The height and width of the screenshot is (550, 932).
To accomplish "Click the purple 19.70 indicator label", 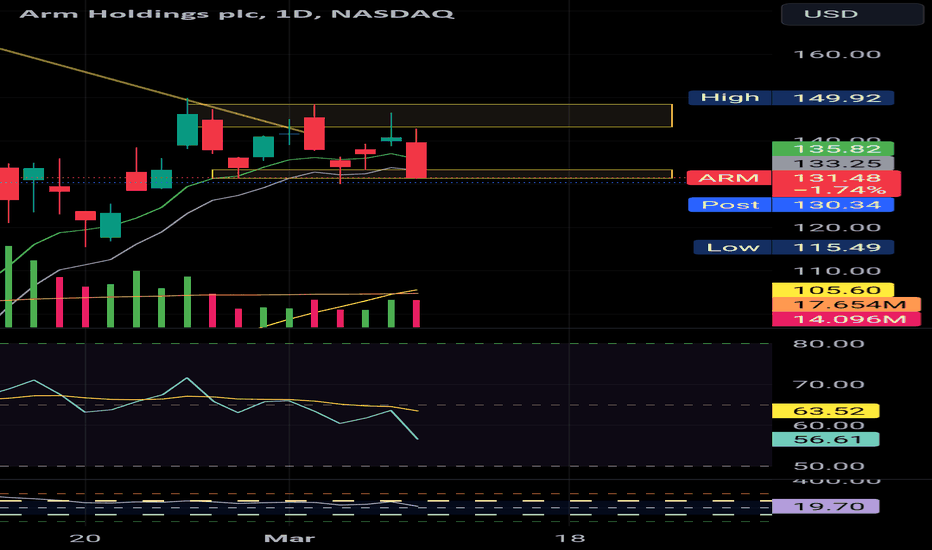I will pos(826,507).
